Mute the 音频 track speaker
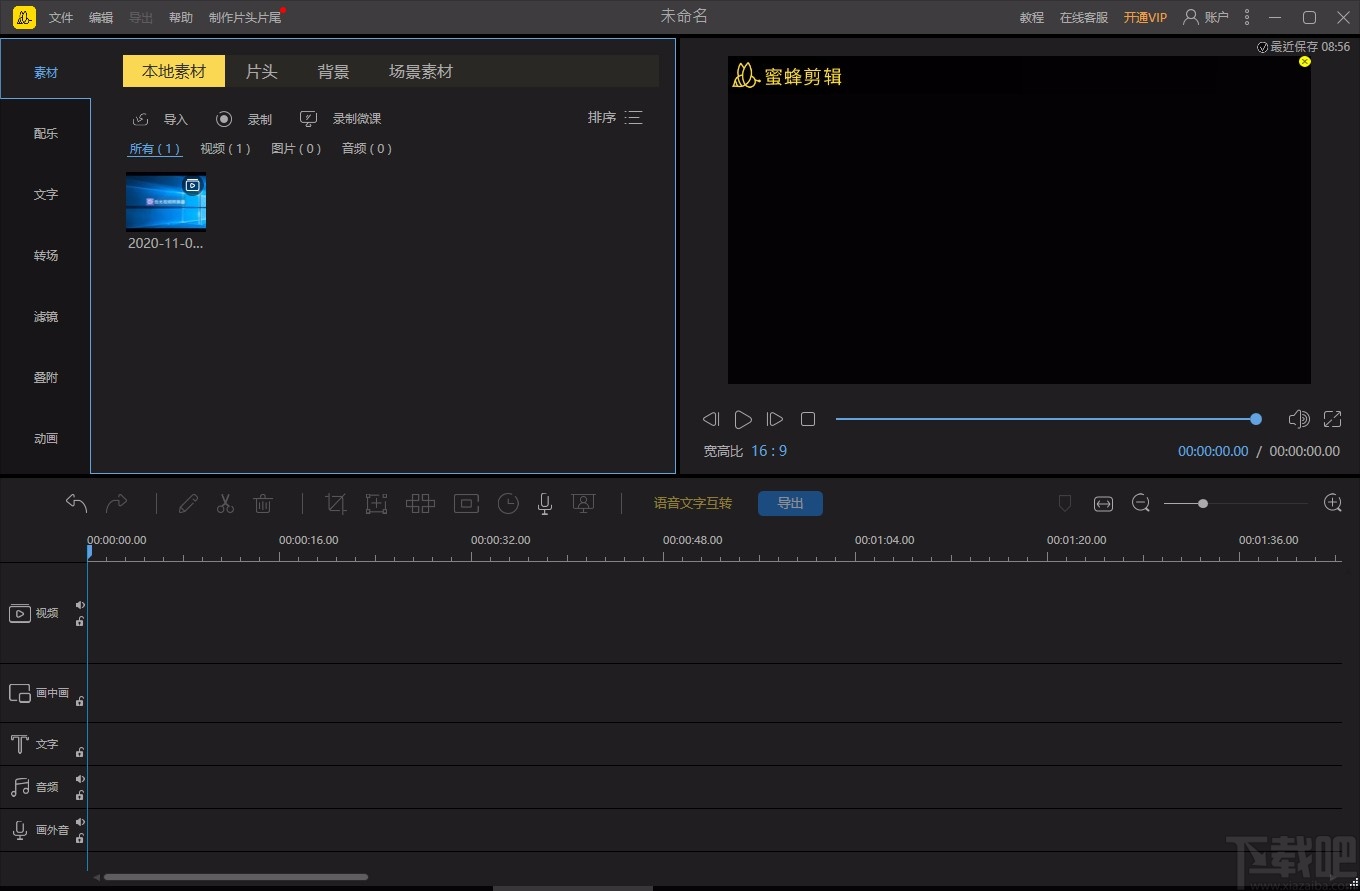The width and height of the screenshot is (1360, 891). pos(80,779)
